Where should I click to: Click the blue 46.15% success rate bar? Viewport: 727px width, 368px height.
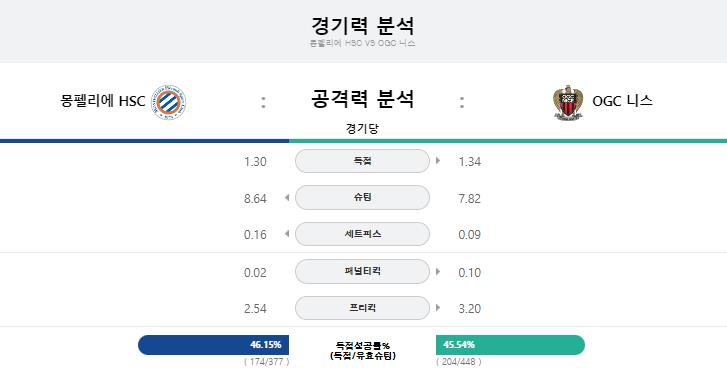(213, 345)
